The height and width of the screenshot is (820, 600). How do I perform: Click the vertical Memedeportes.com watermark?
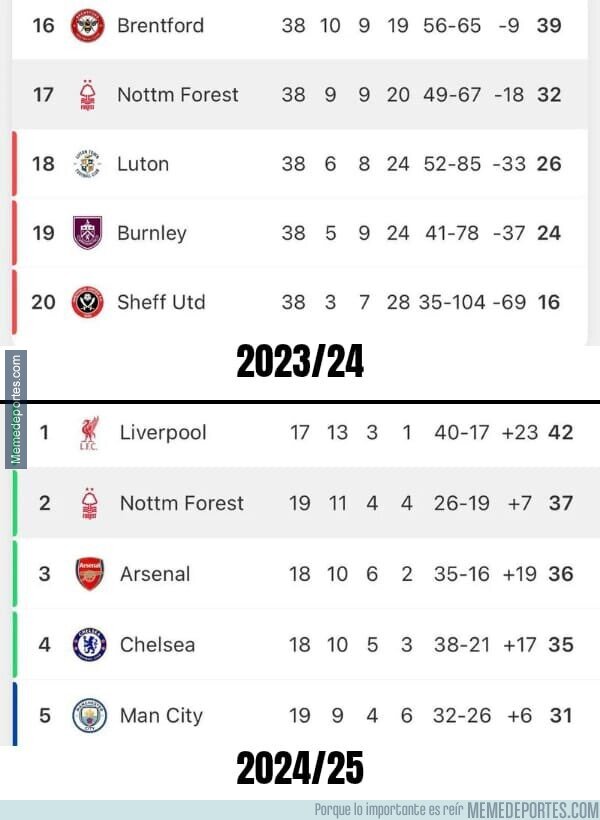pyautogui.click(x=16, y=409)
